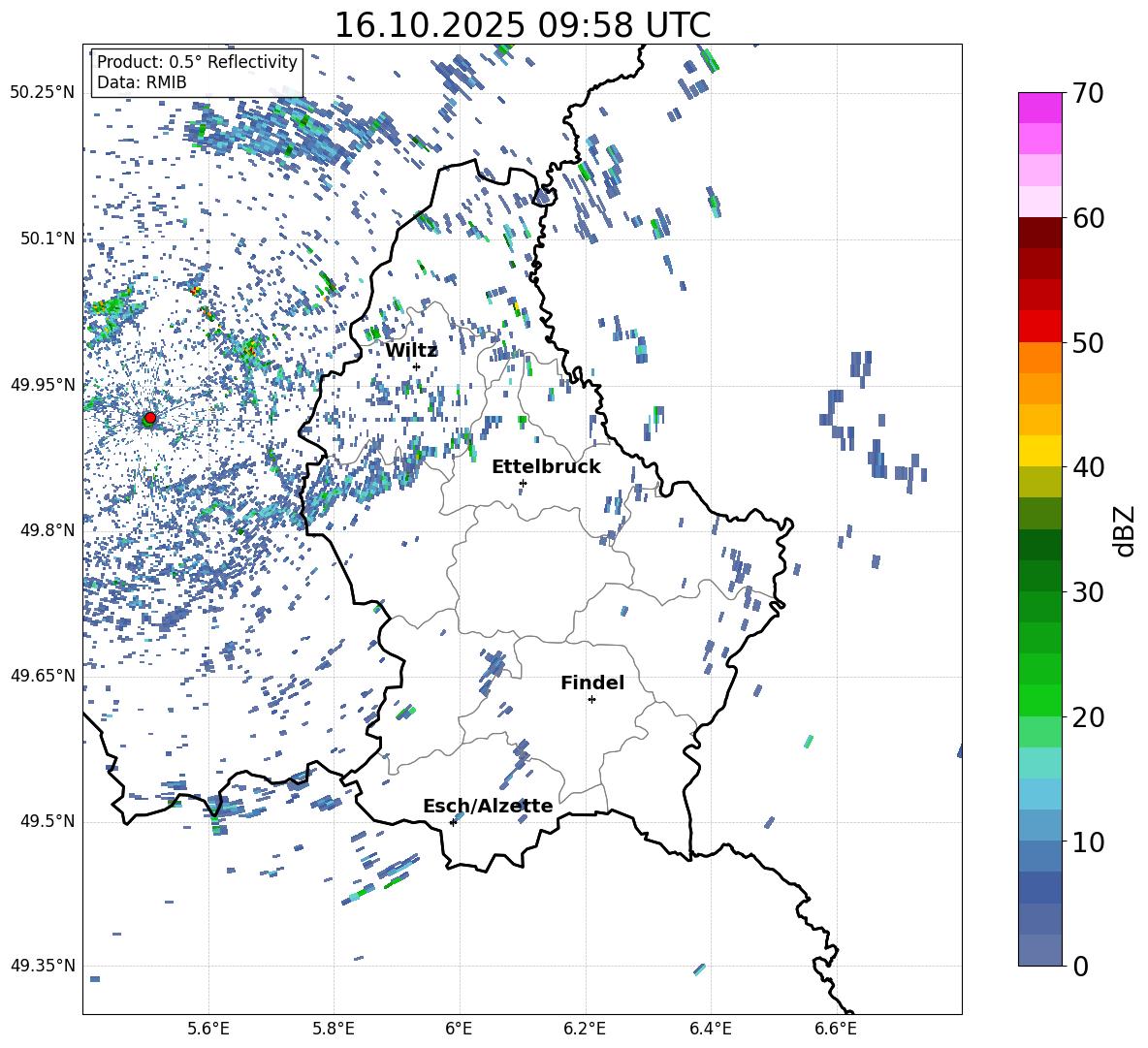Click the 10 colorbar tick label
The height and width of the screenshot is (1048, 1148).
point(1087,842)
